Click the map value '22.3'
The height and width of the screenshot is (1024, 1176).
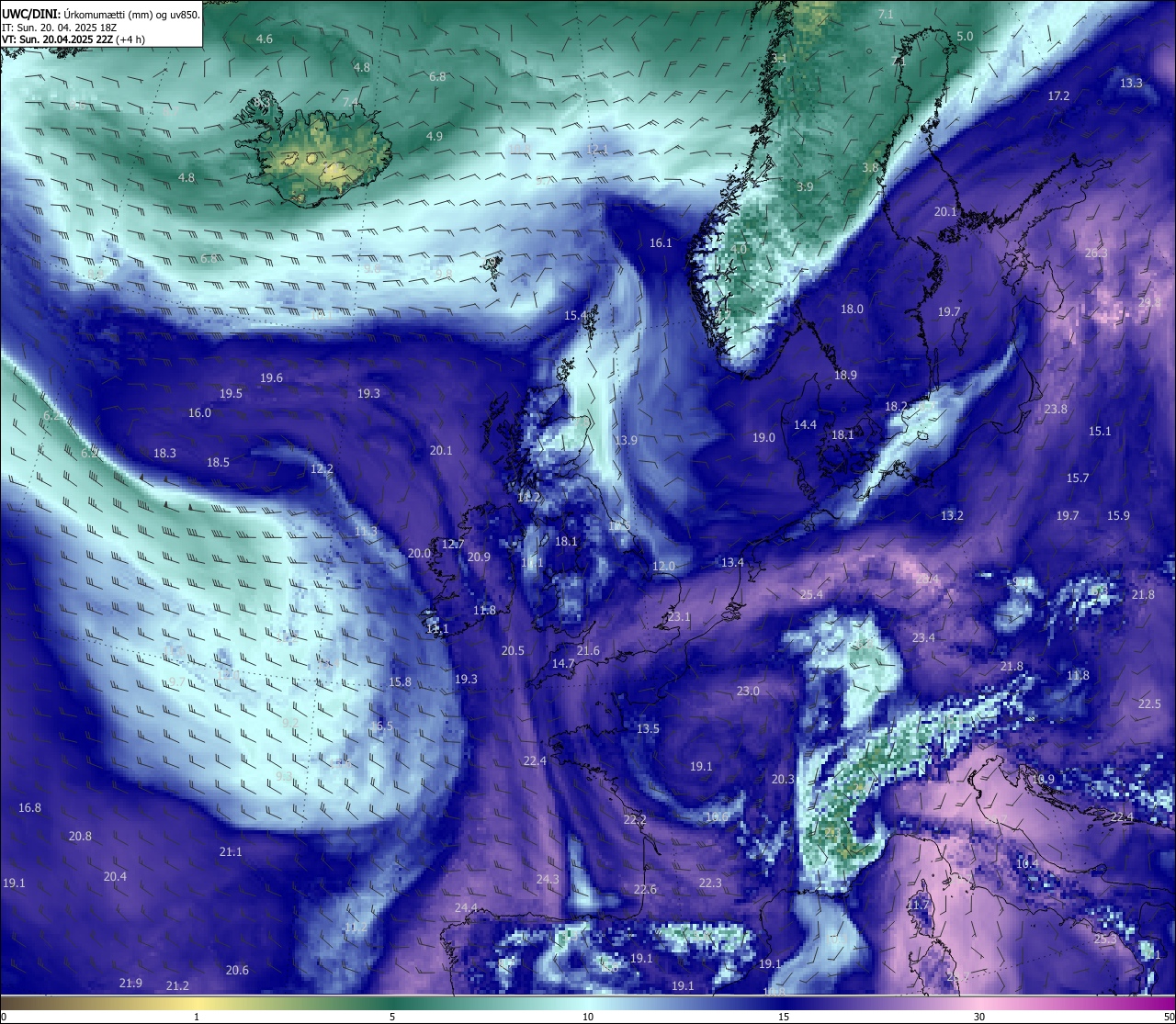[x=710, y=883]
